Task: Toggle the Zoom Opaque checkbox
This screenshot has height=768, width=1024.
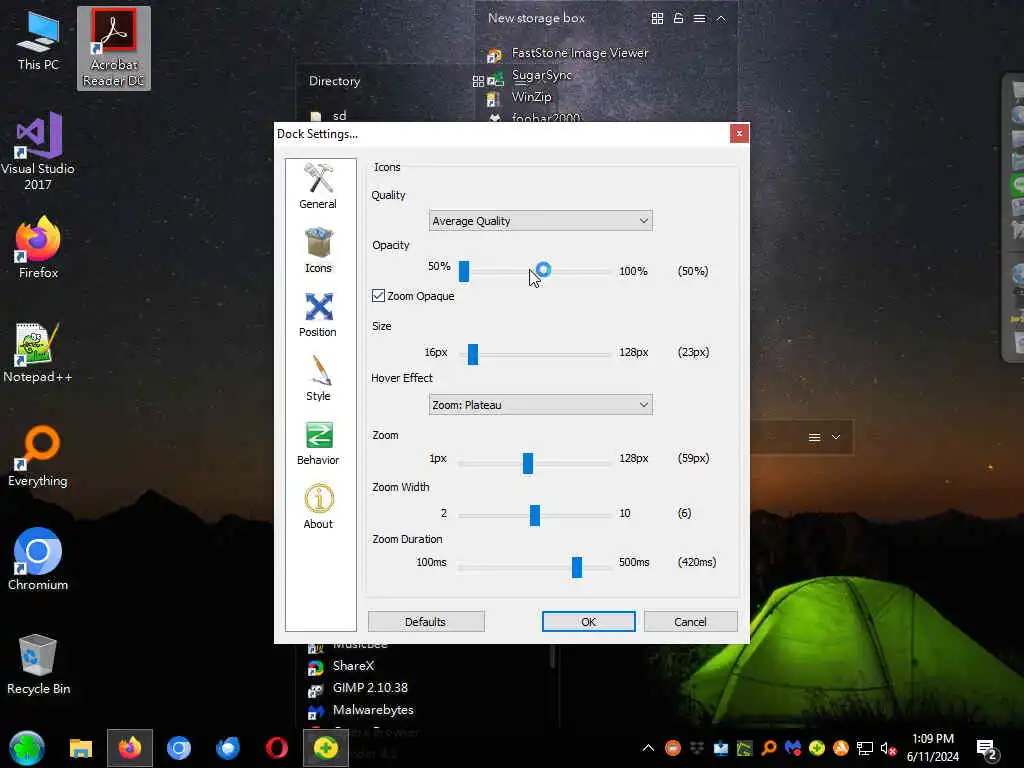Action: point(378,296)
